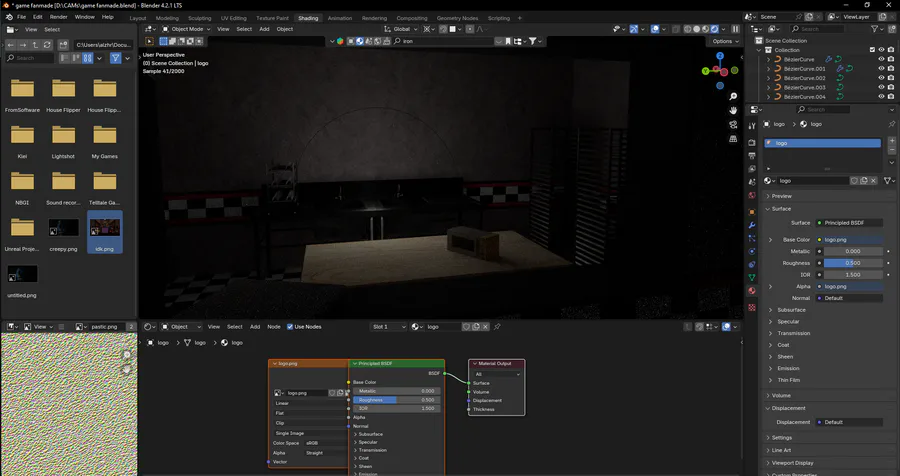Toggle Collection exclude checkbox in outliner

click(872, 50)
